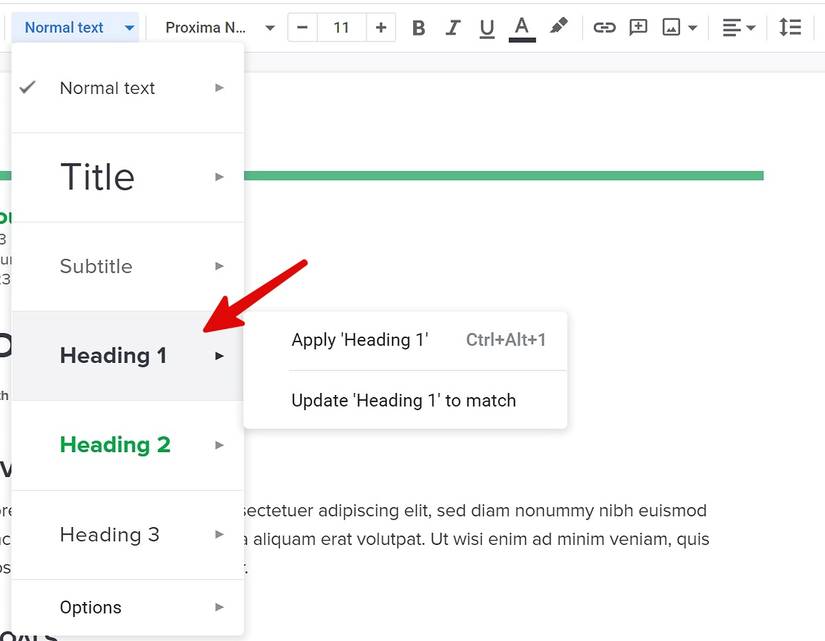
Task: Insert a hyperlink
Action: coord(604,27)
